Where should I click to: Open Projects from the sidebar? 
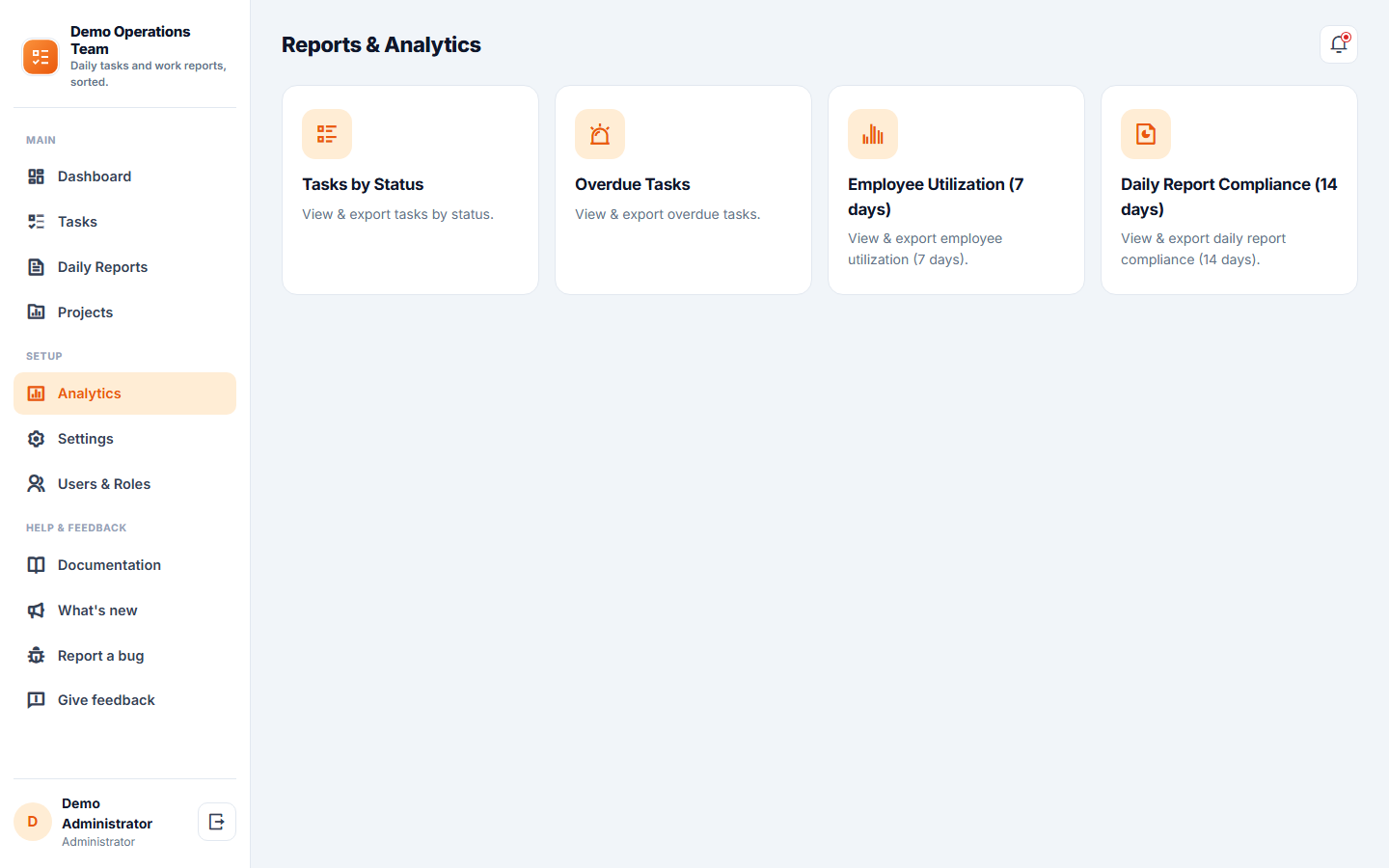tap(124, 312)
